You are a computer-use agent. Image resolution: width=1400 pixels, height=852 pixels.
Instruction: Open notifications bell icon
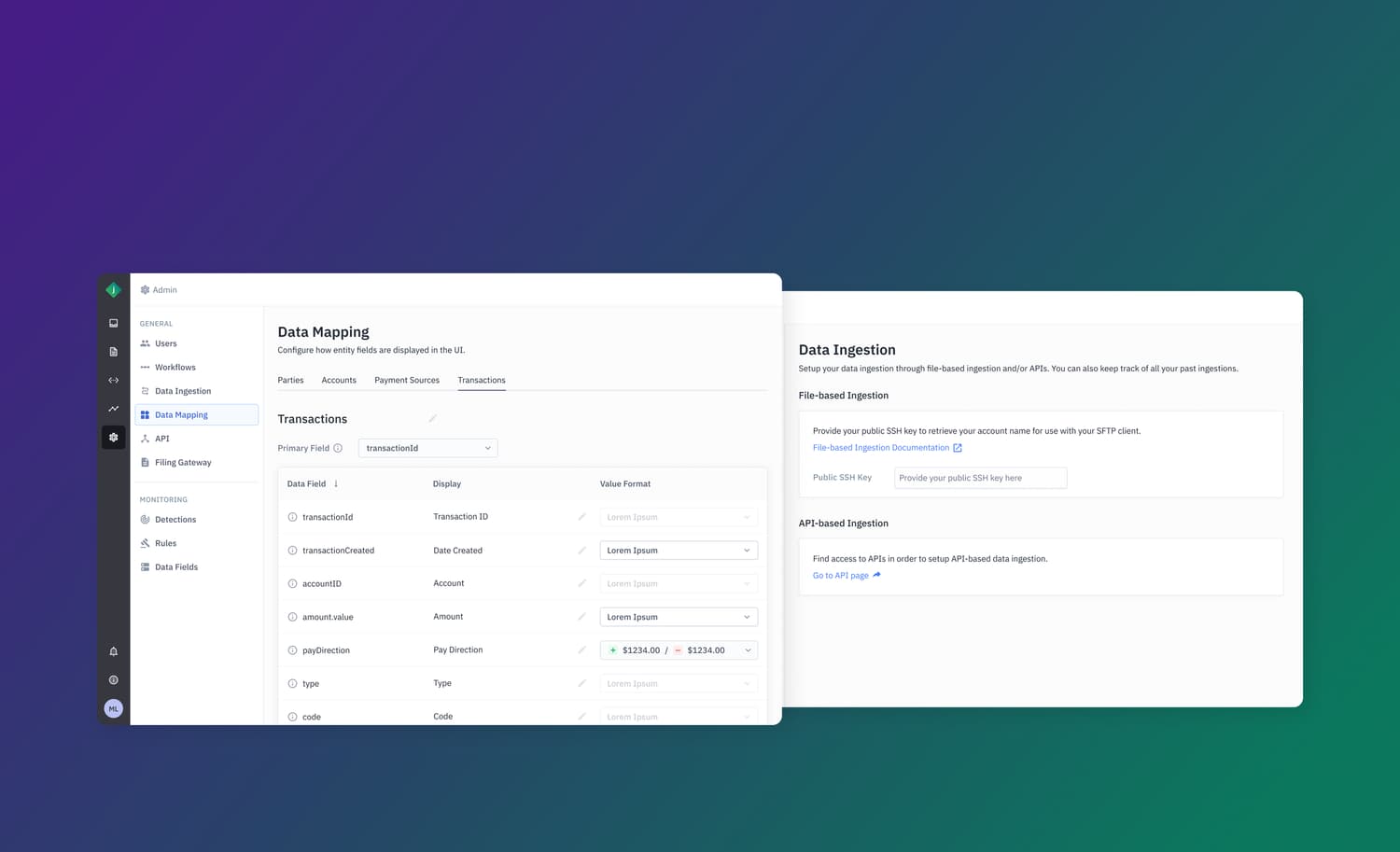click(x=113, y=651)
